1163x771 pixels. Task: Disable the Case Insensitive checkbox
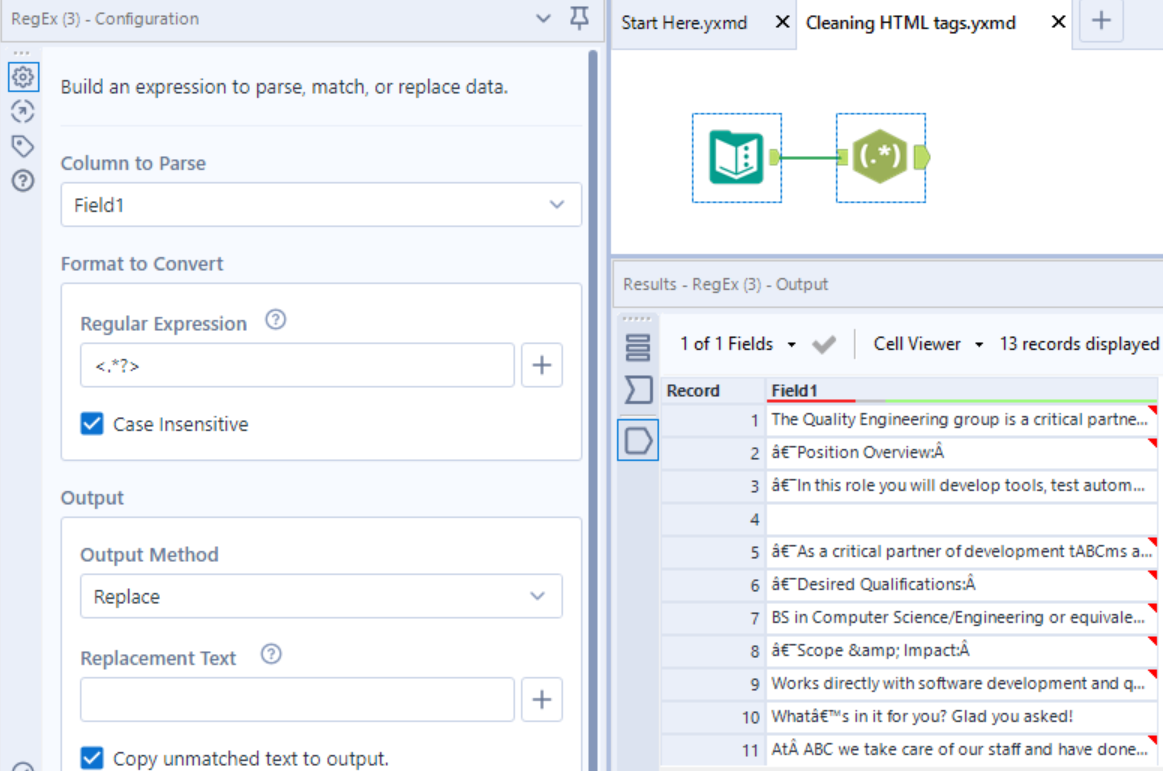pos(91,424)
